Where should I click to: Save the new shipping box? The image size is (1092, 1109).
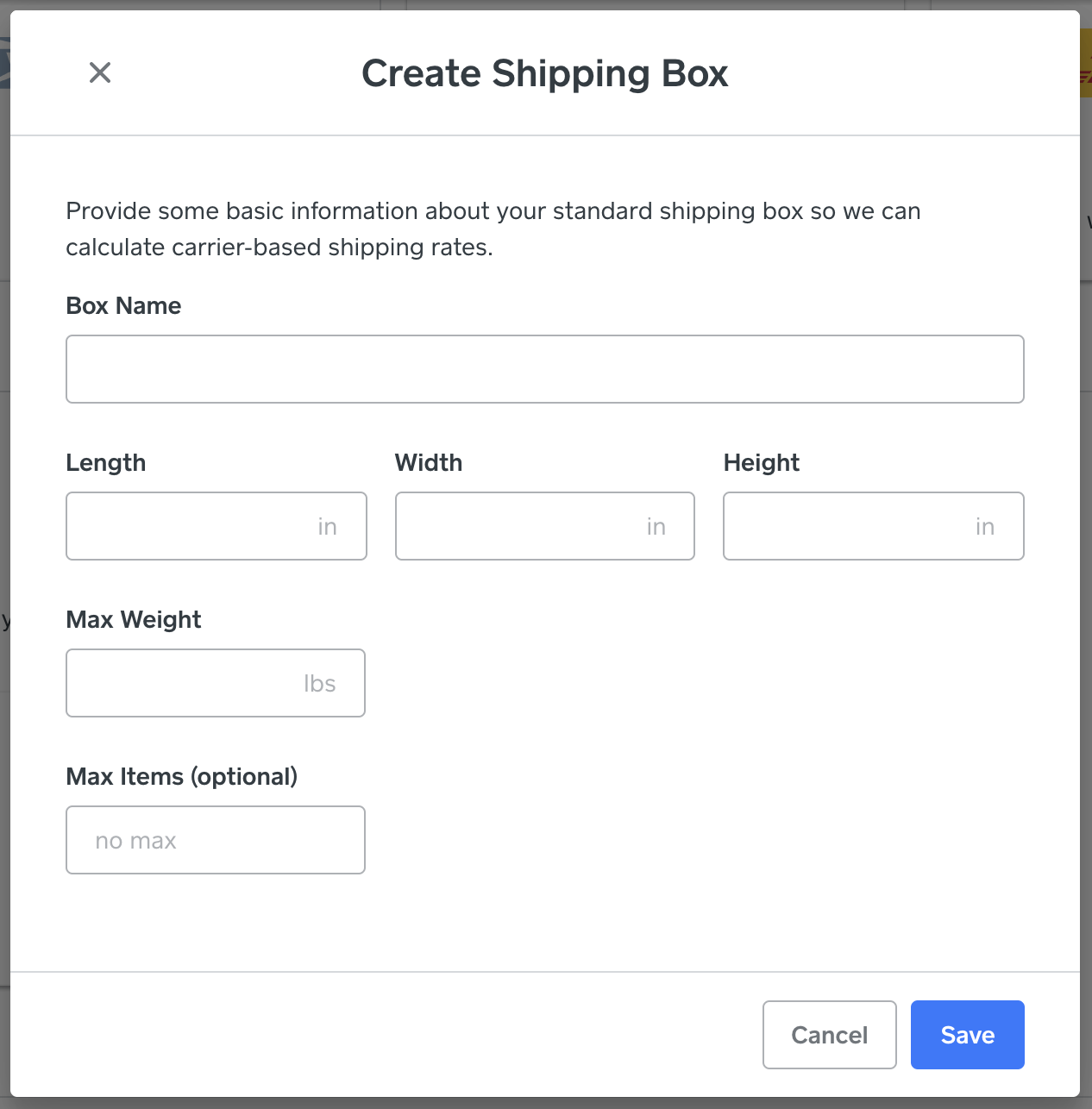click(967, 1035)
